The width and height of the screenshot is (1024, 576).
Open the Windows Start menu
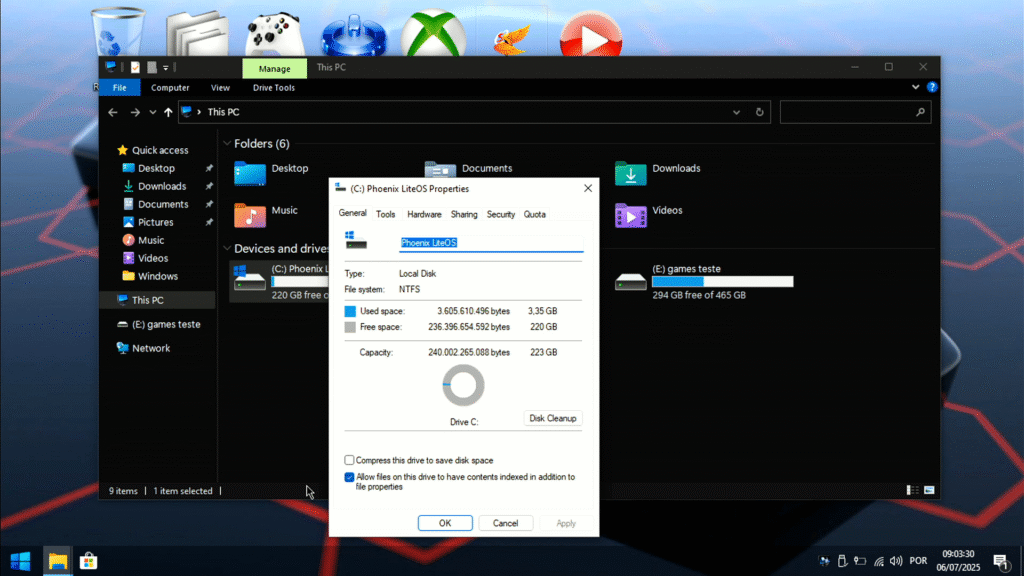point(20,561)
